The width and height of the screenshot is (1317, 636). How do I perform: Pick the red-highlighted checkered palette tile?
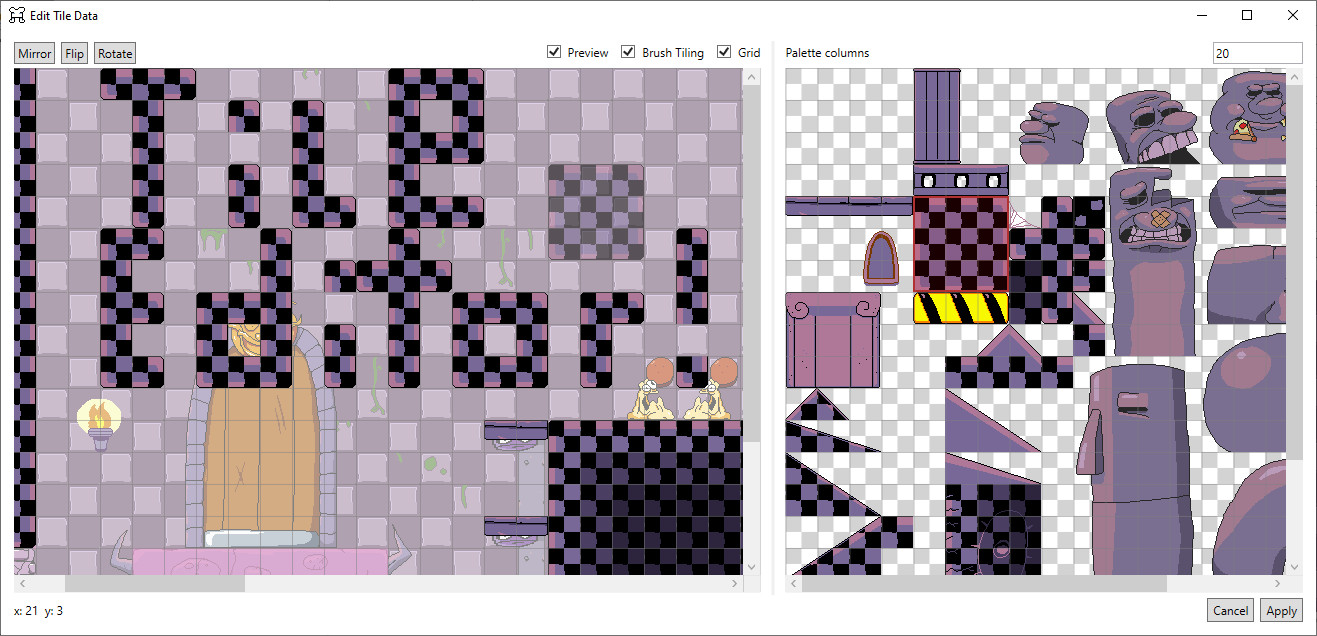point(960,243)
